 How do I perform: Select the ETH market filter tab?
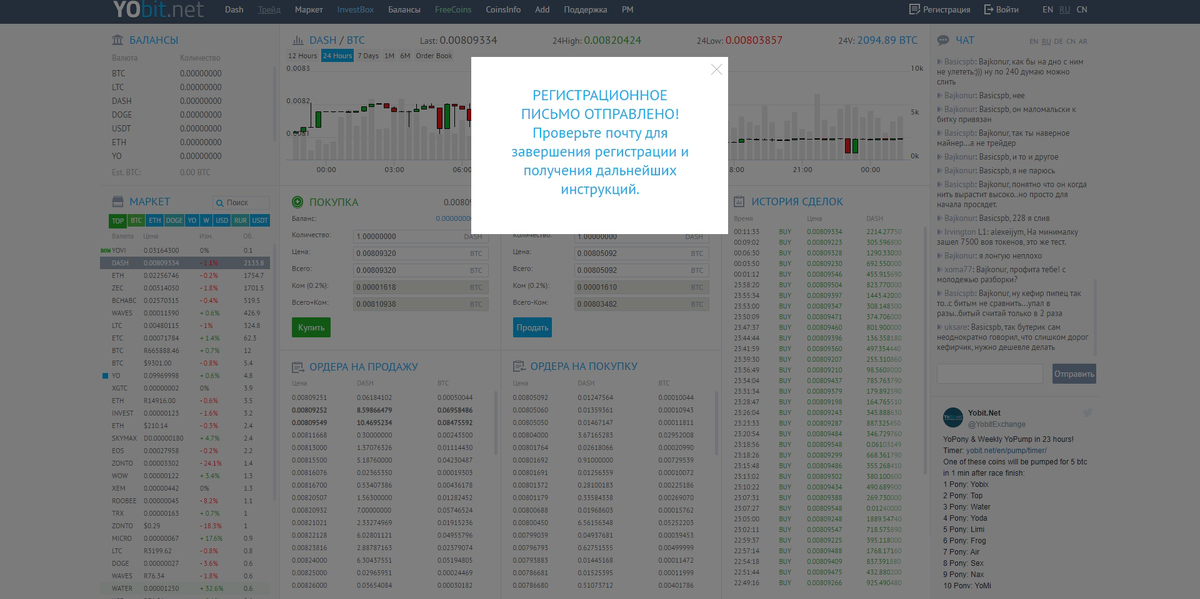tap(155, 220)
